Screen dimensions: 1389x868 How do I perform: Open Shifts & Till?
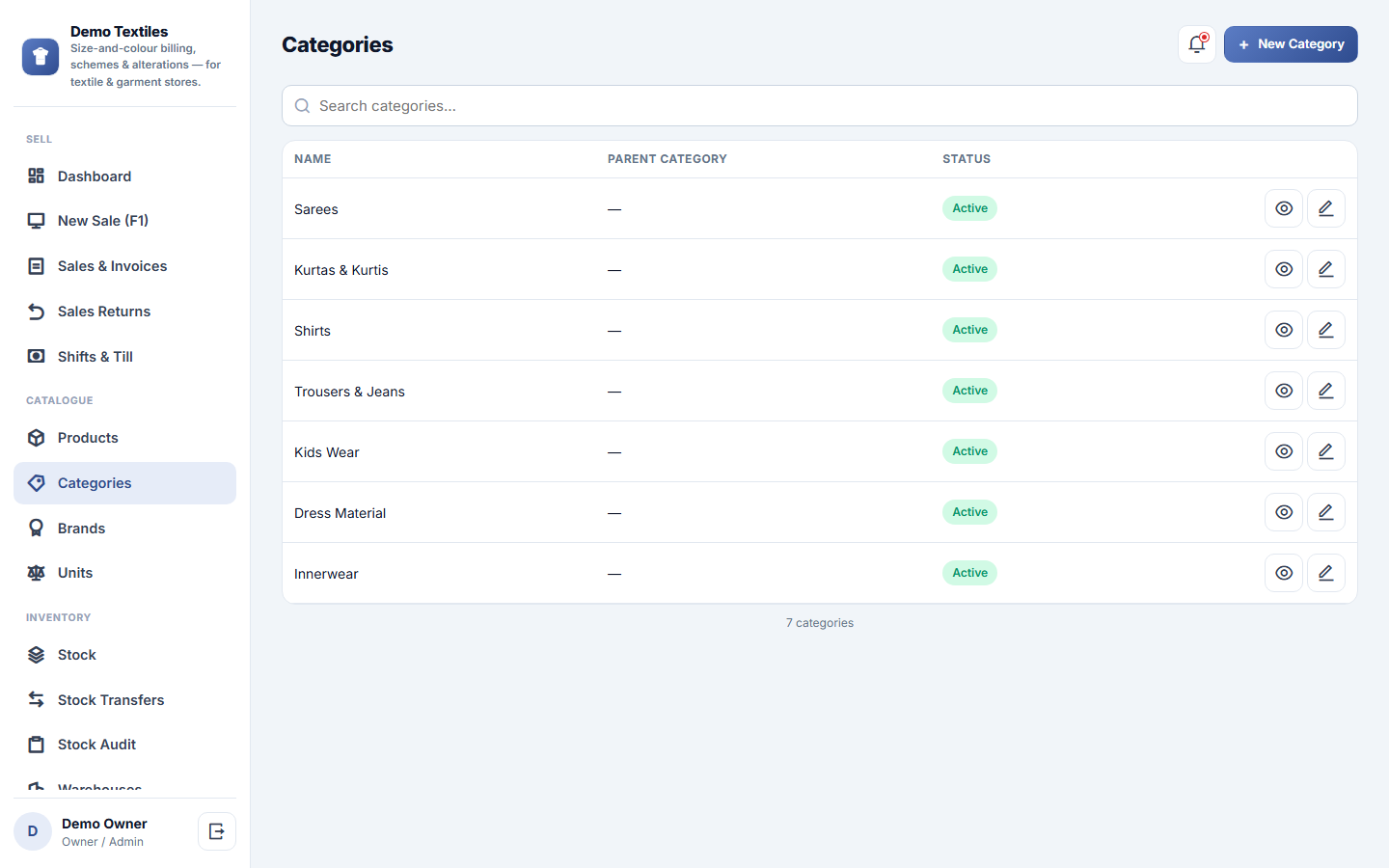(124, 357)
